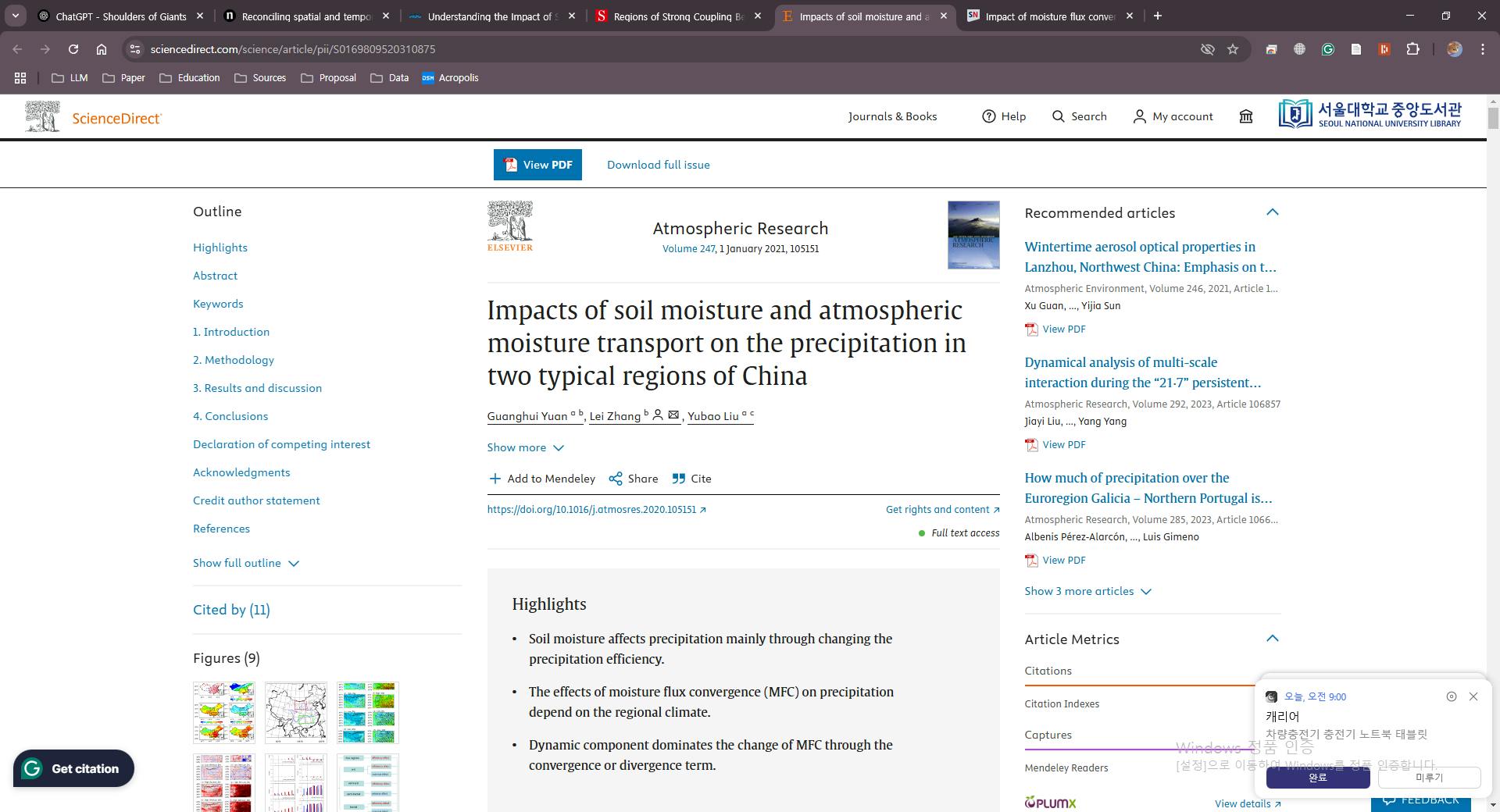
Task: Click the Cite quote icon
Action: click(679, 479)
